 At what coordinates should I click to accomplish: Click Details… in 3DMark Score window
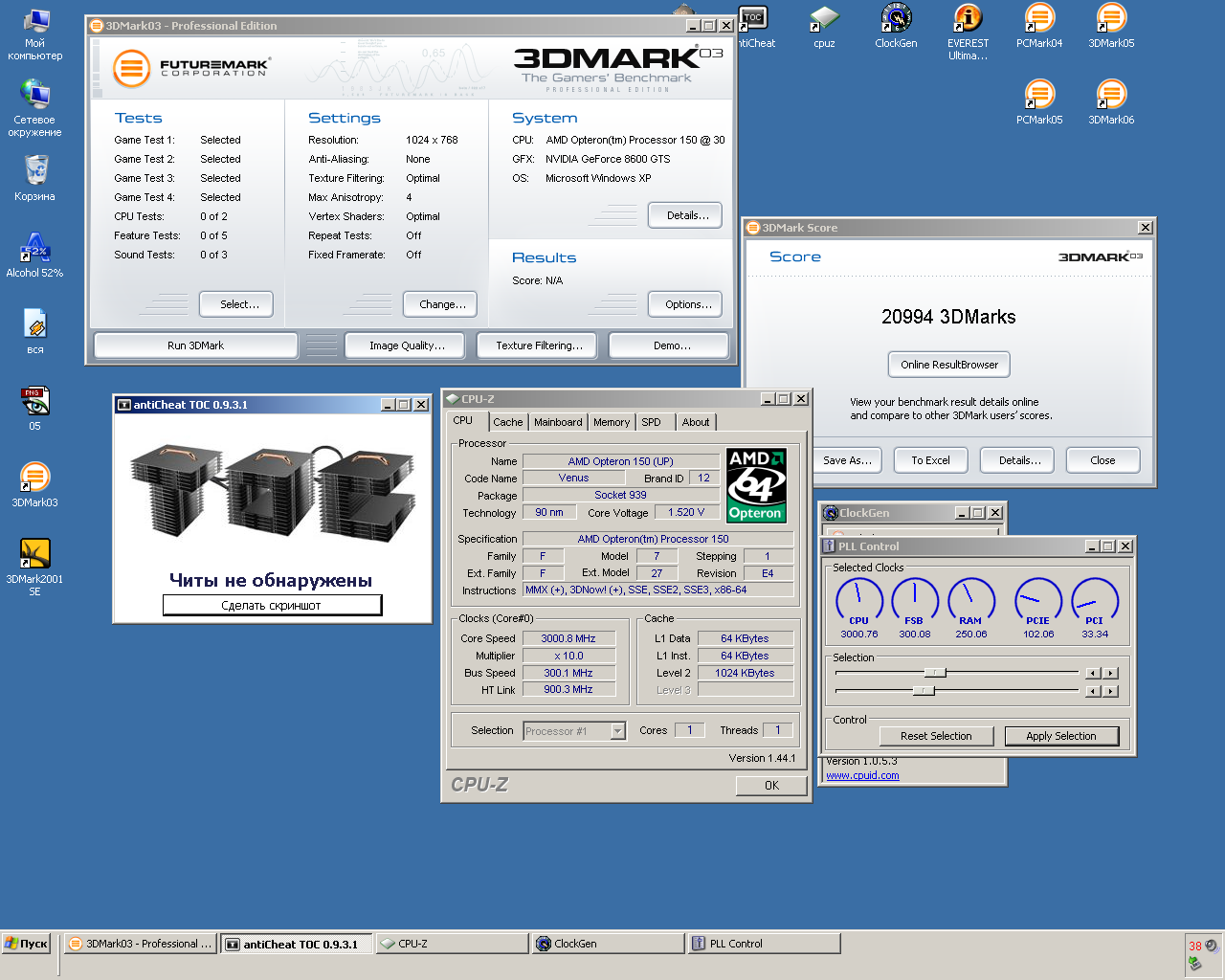(x=1019, y=460)
